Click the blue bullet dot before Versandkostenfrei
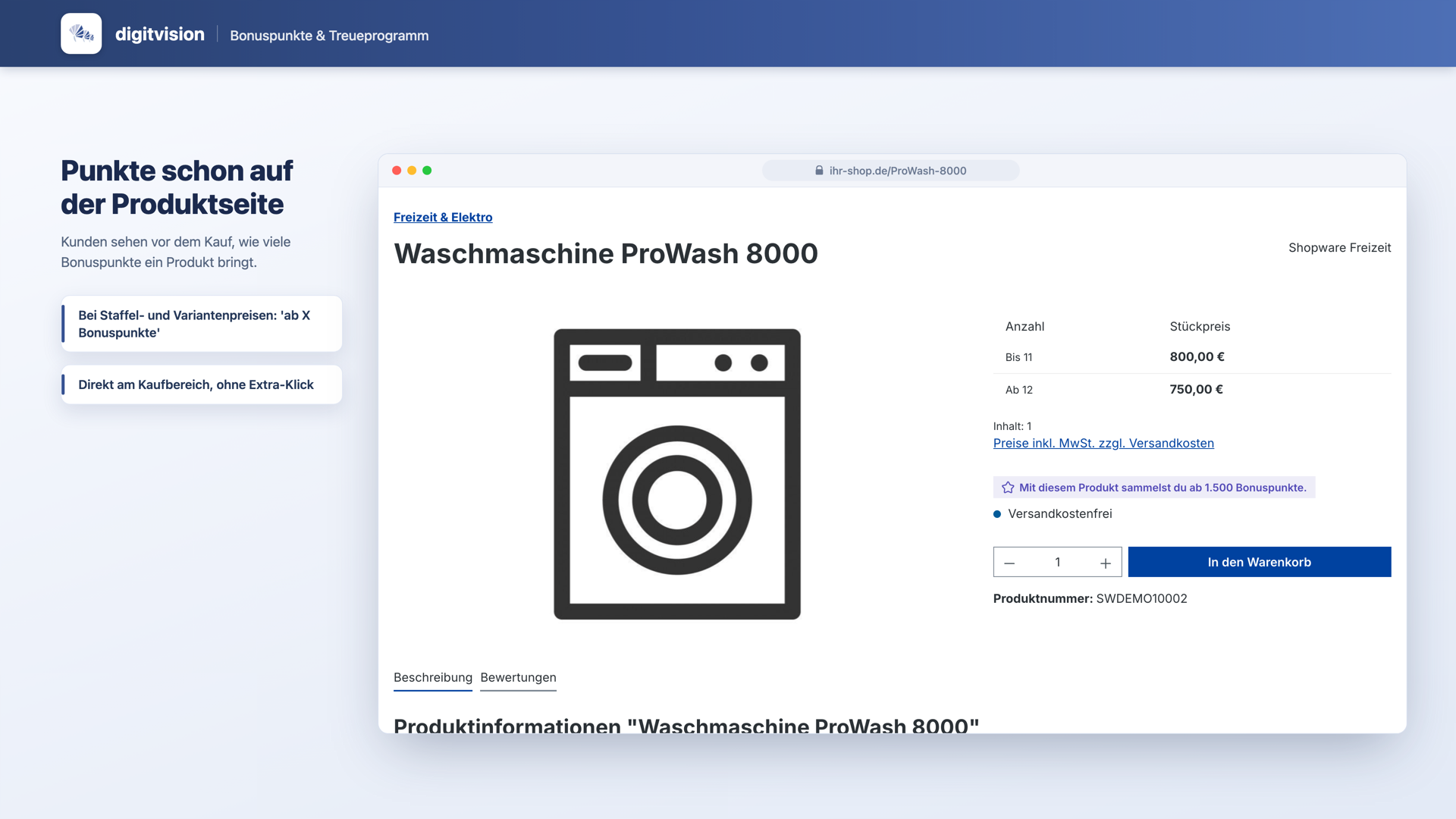The image size is (1456, 819). coord(997,514)
